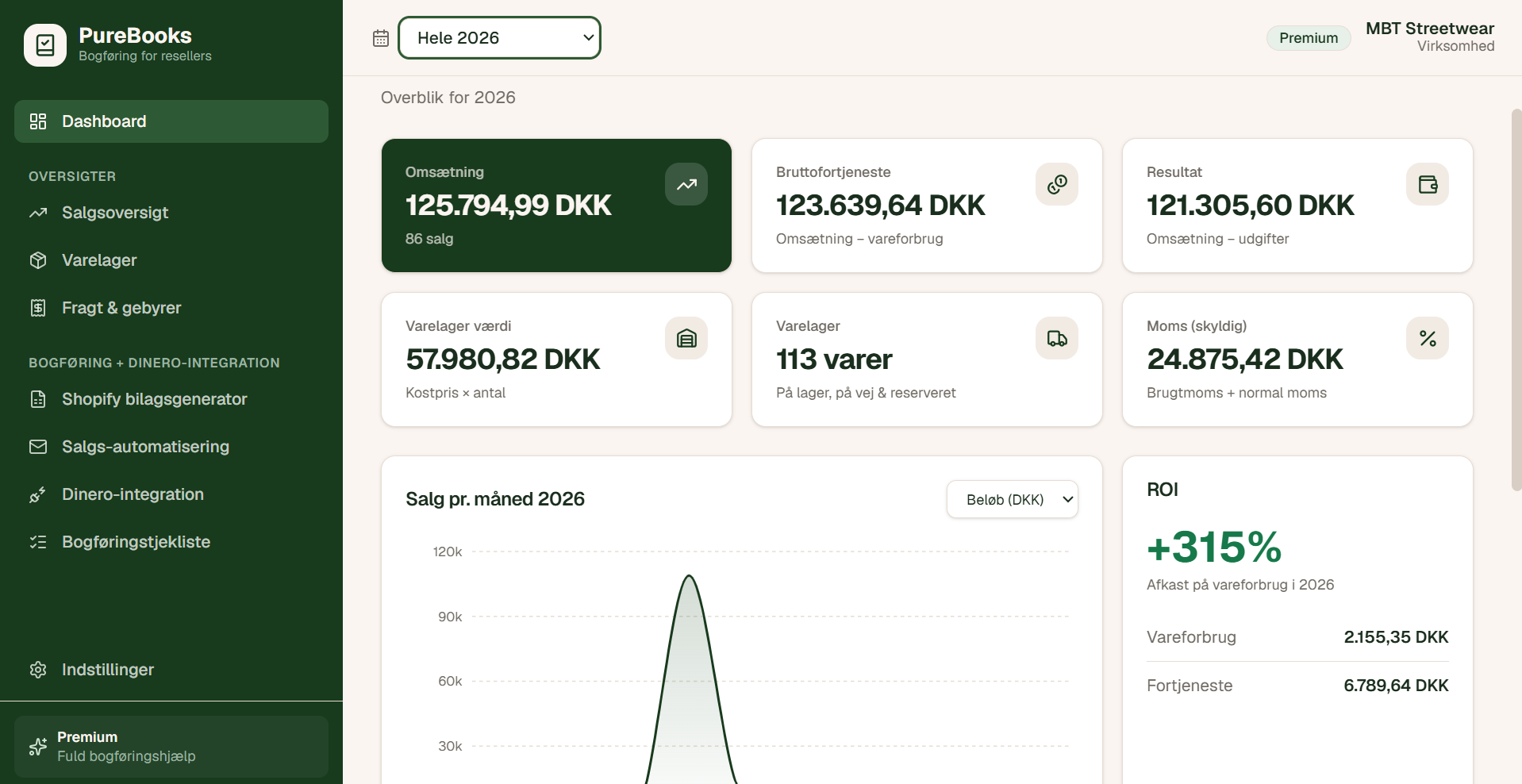The image size is (1522, 784).
Task: Open Indstillinger settings
Action: point(171,670)
